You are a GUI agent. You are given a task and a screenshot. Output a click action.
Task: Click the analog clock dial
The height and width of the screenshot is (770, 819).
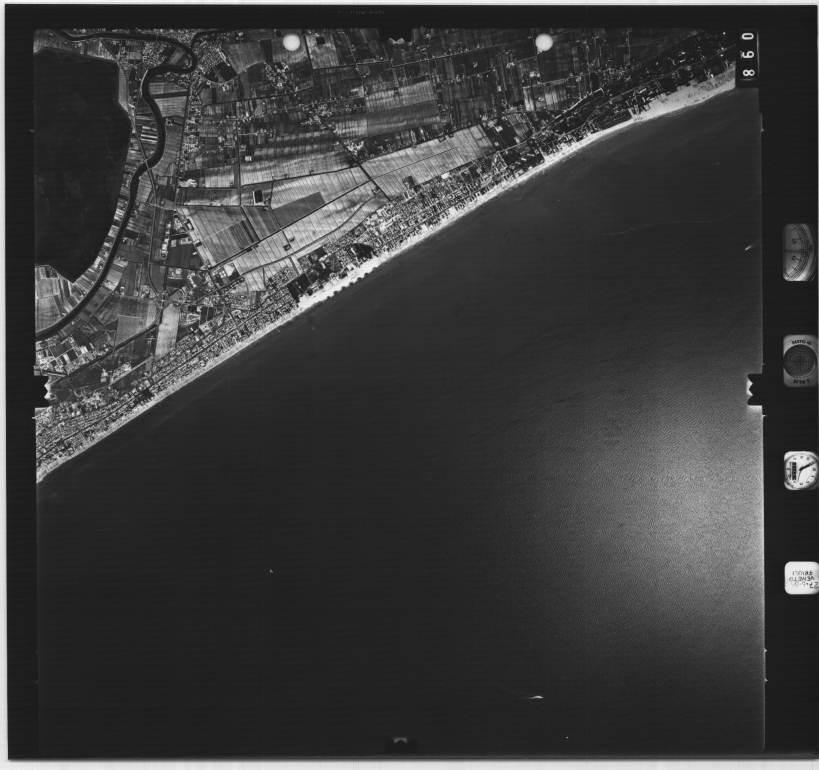[800, 470]
